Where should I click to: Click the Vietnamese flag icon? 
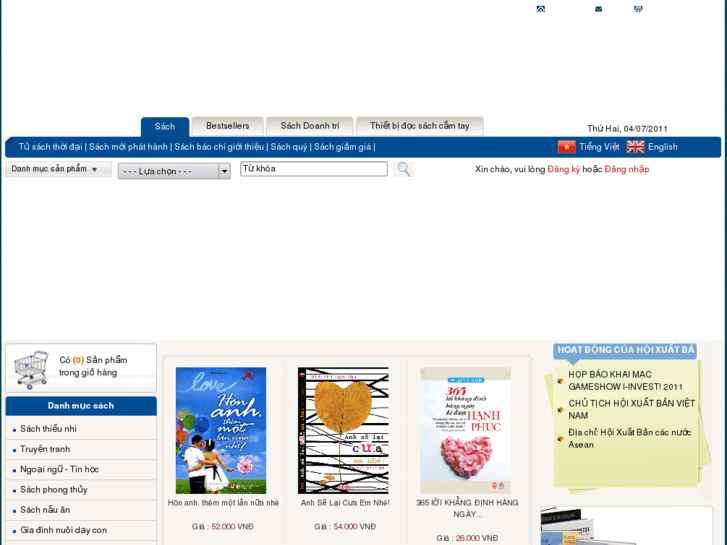(x=567, y=147)
